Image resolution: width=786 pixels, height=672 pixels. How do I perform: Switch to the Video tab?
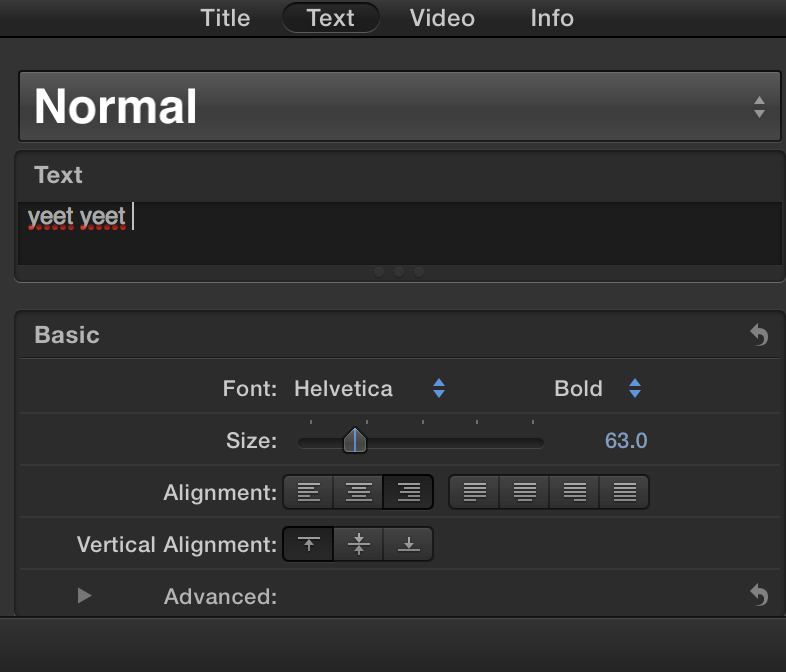point(442,18)
